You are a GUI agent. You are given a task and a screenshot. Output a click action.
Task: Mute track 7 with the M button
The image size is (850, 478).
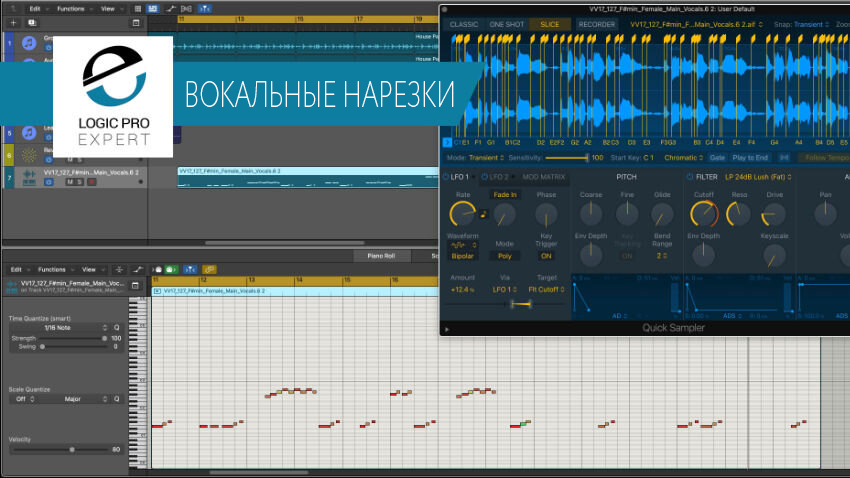point(69,182)
